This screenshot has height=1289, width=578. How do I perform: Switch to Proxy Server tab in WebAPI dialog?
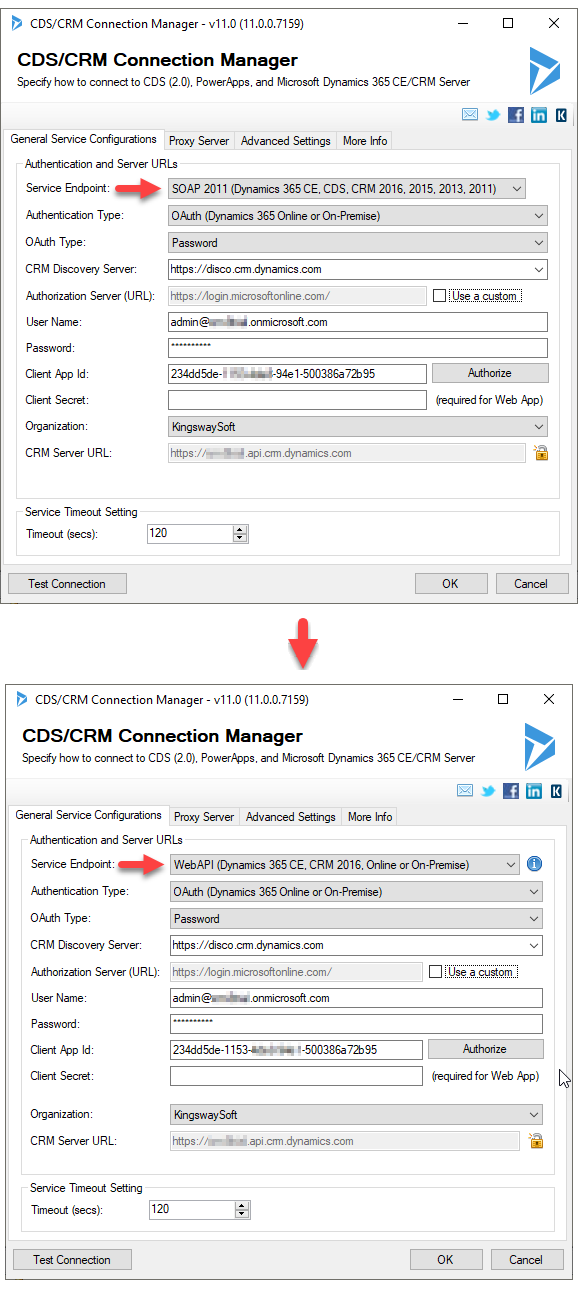[205, 817]
